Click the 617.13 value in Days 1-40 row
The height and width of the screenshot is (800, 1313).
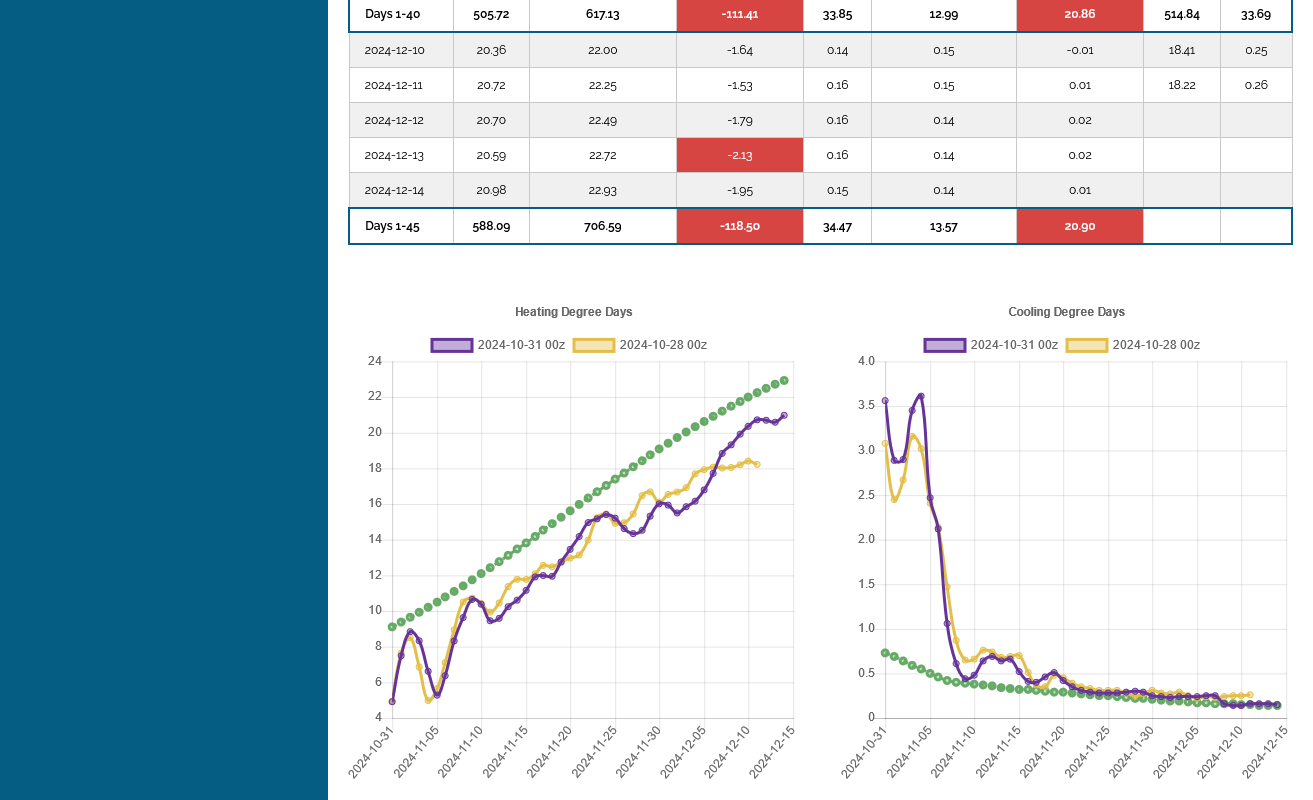(603, 14)
